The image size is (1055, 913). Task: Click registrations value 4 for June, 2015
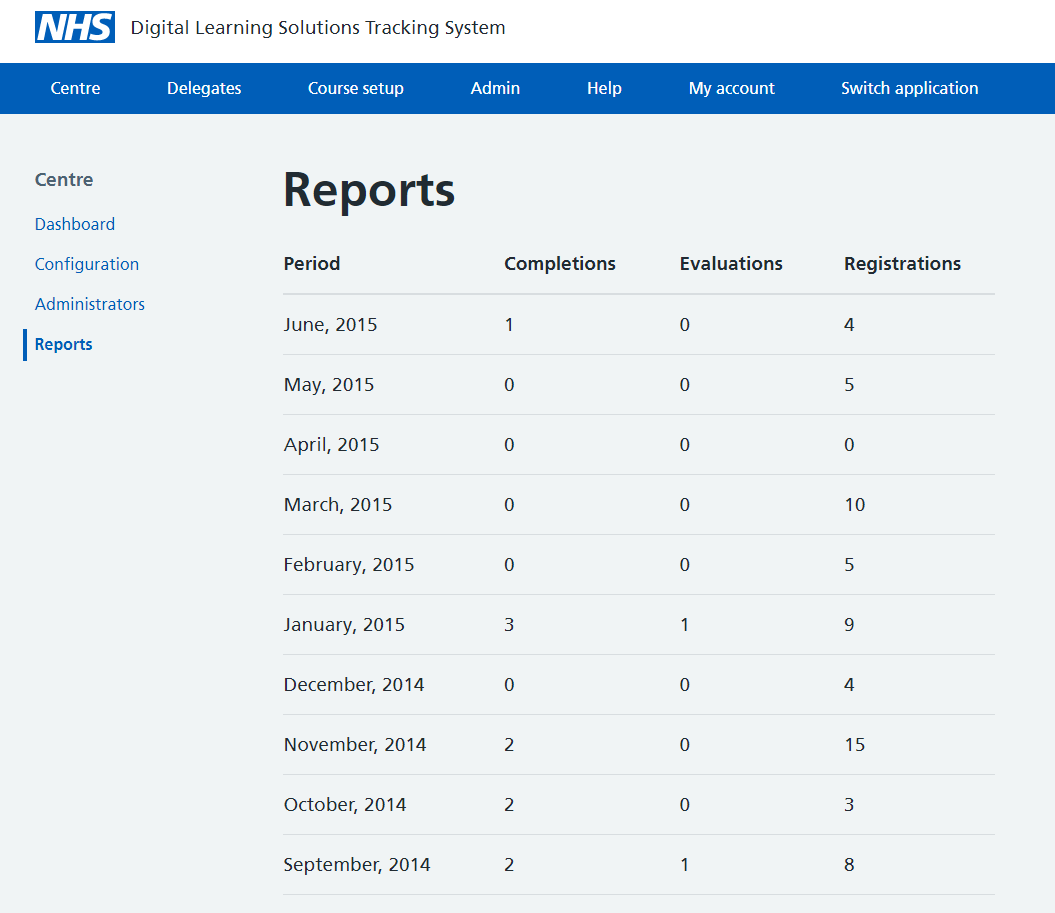tap(849, 325)
